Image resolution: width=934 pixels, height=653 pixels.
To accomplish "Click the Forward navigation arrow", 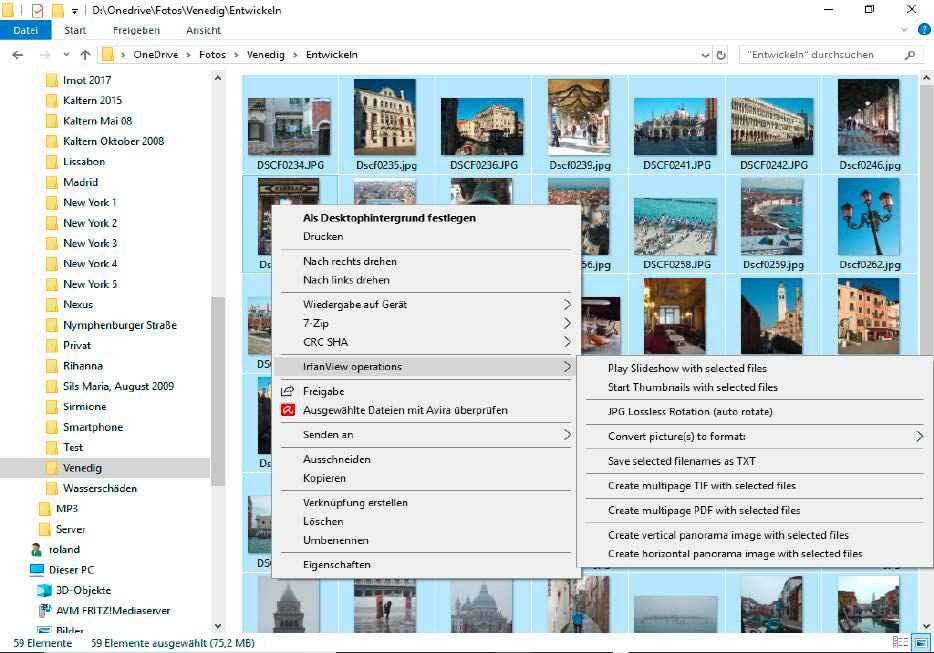I will pyautogui.click(x=45, y=55).
